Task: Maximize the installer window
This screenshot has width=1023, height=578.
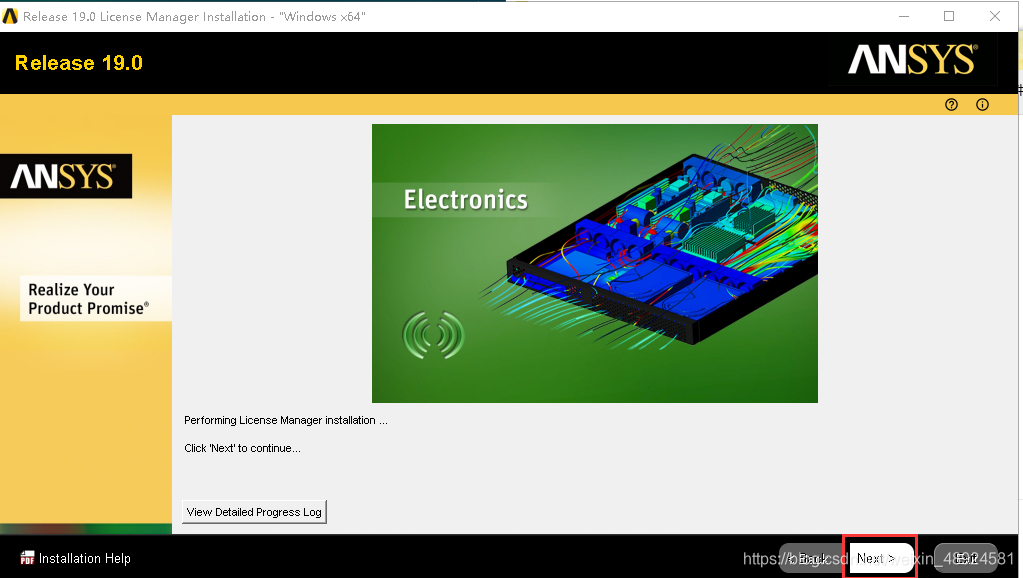Action: 949,16
